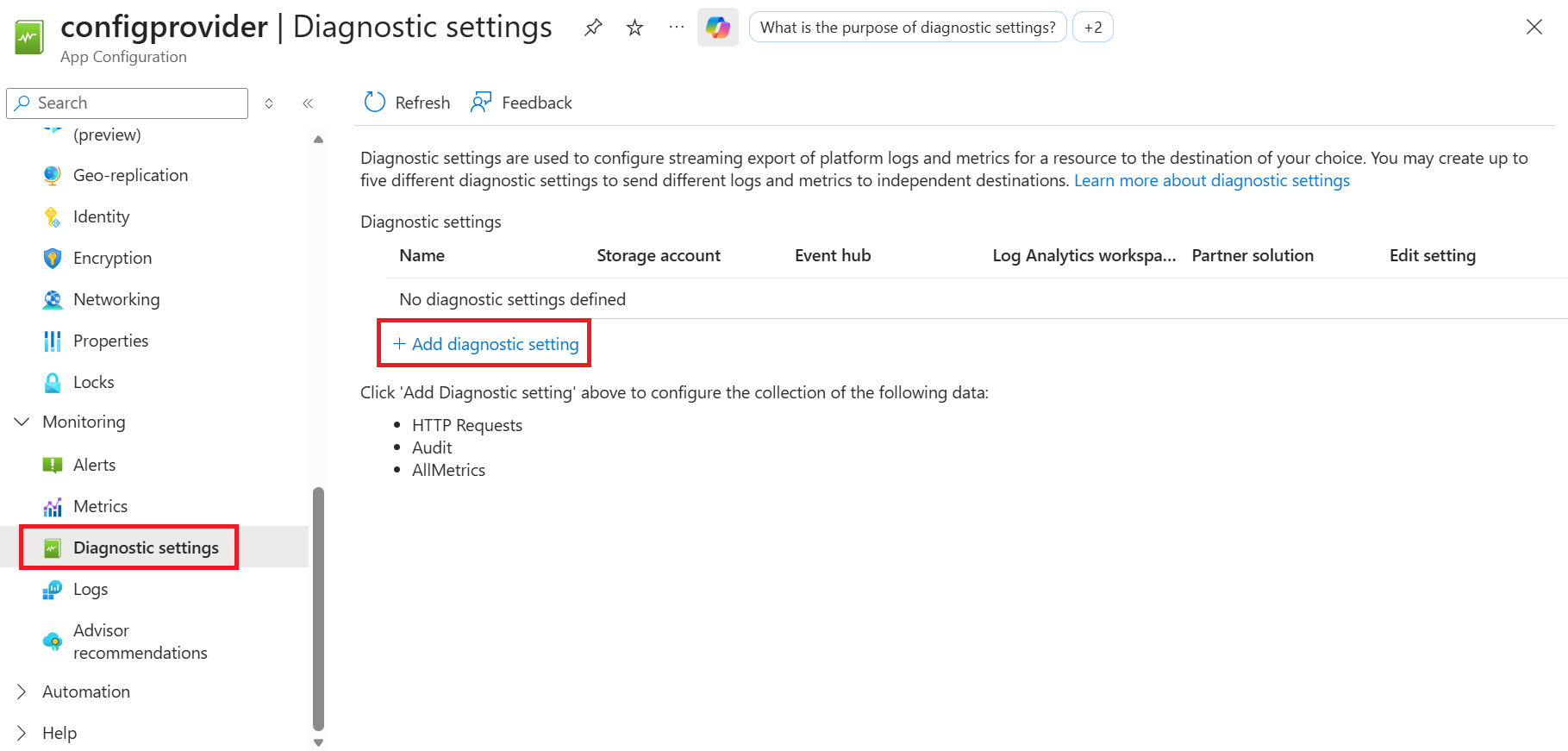Click the Metrics chart icon
Viewport: 1568px width, 751px height.
(53, 506)
